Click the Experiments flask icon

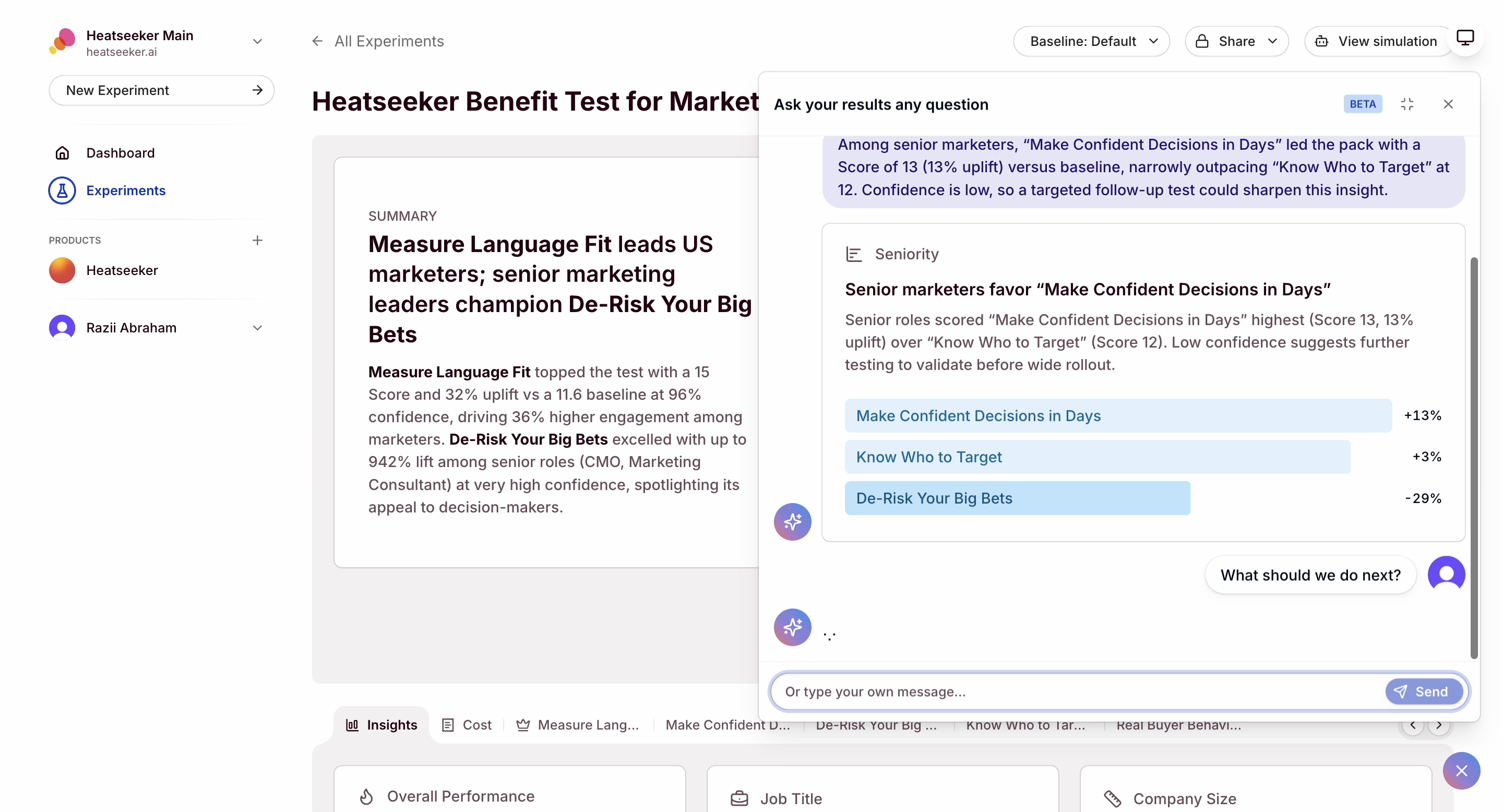(x=63, y=190)
